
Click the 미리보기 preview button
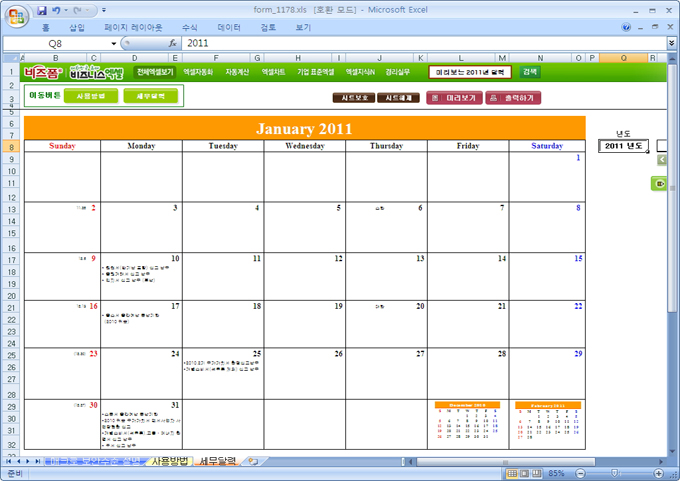pyautogui.click(x=454, y=98)
